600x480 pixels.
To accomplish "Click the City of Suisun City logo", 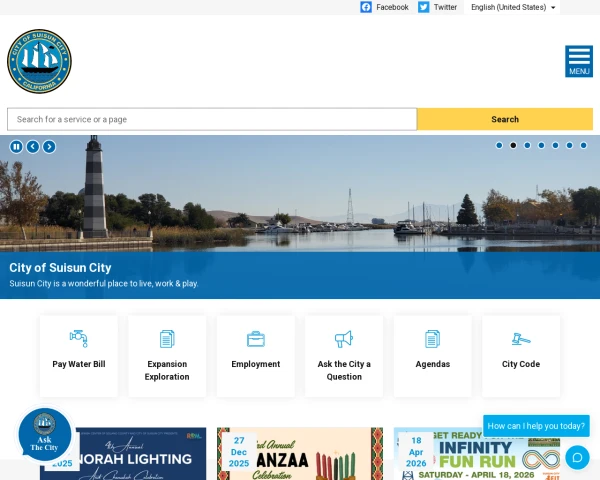I will pyautogui.click(x=39, y=61).
